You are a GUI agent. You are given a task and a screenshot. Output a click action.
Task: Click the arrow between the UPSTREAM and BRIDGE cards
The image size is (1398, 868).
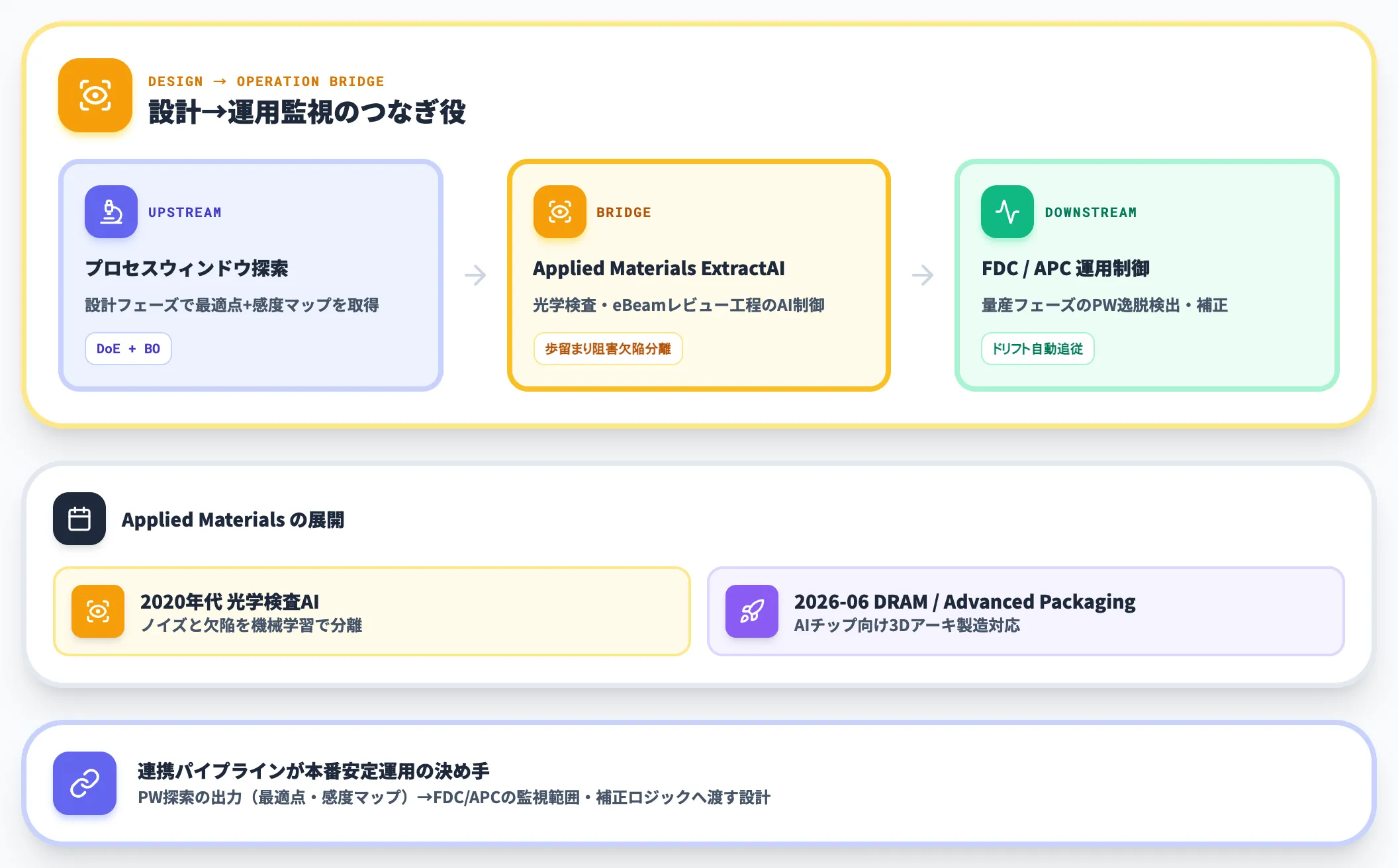[x=475, y=275]
